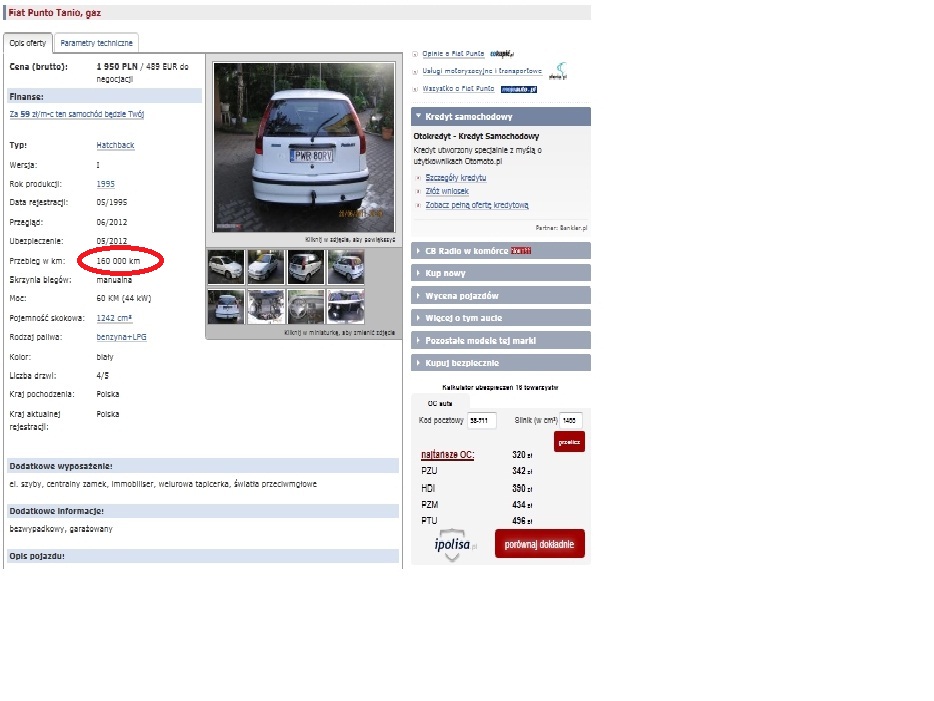This screenshot has width=934, height=701.
Task: Select the 60 KM (44 kW) power value
Action: (124, 298)
